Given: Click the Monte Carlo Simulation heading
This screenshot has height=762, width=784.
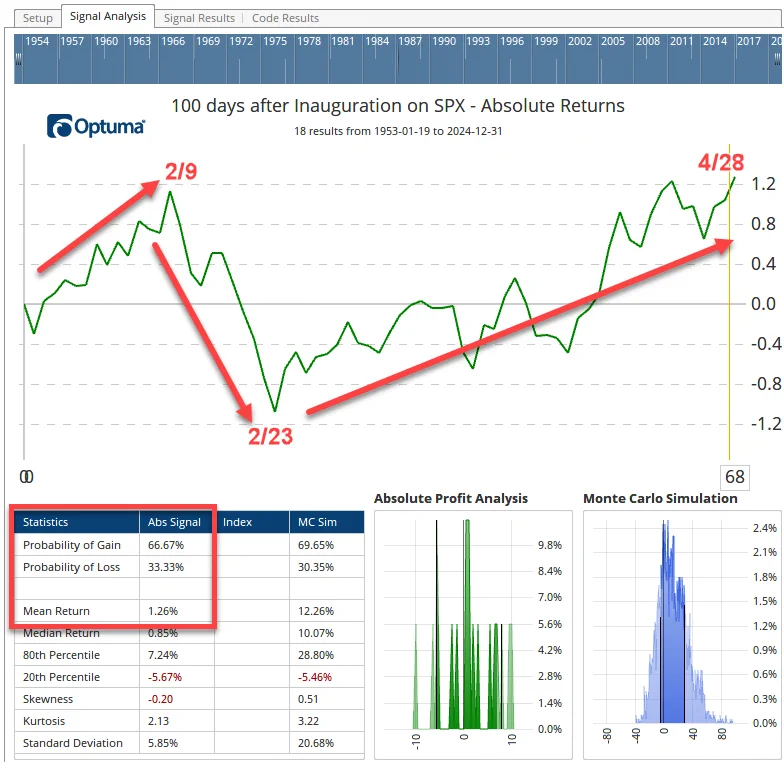Looking at the screenshot, I should tap(660, 498).
